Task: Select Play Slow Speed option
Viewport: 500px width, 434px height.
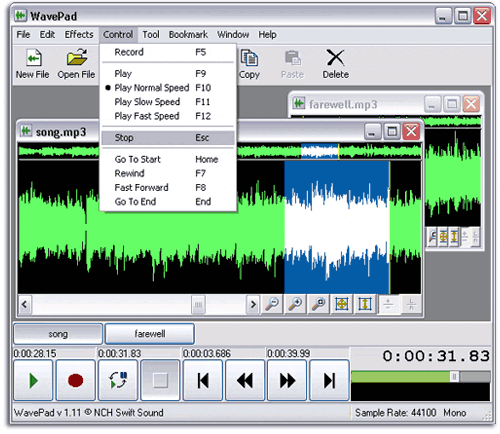Action: [168, 102]
